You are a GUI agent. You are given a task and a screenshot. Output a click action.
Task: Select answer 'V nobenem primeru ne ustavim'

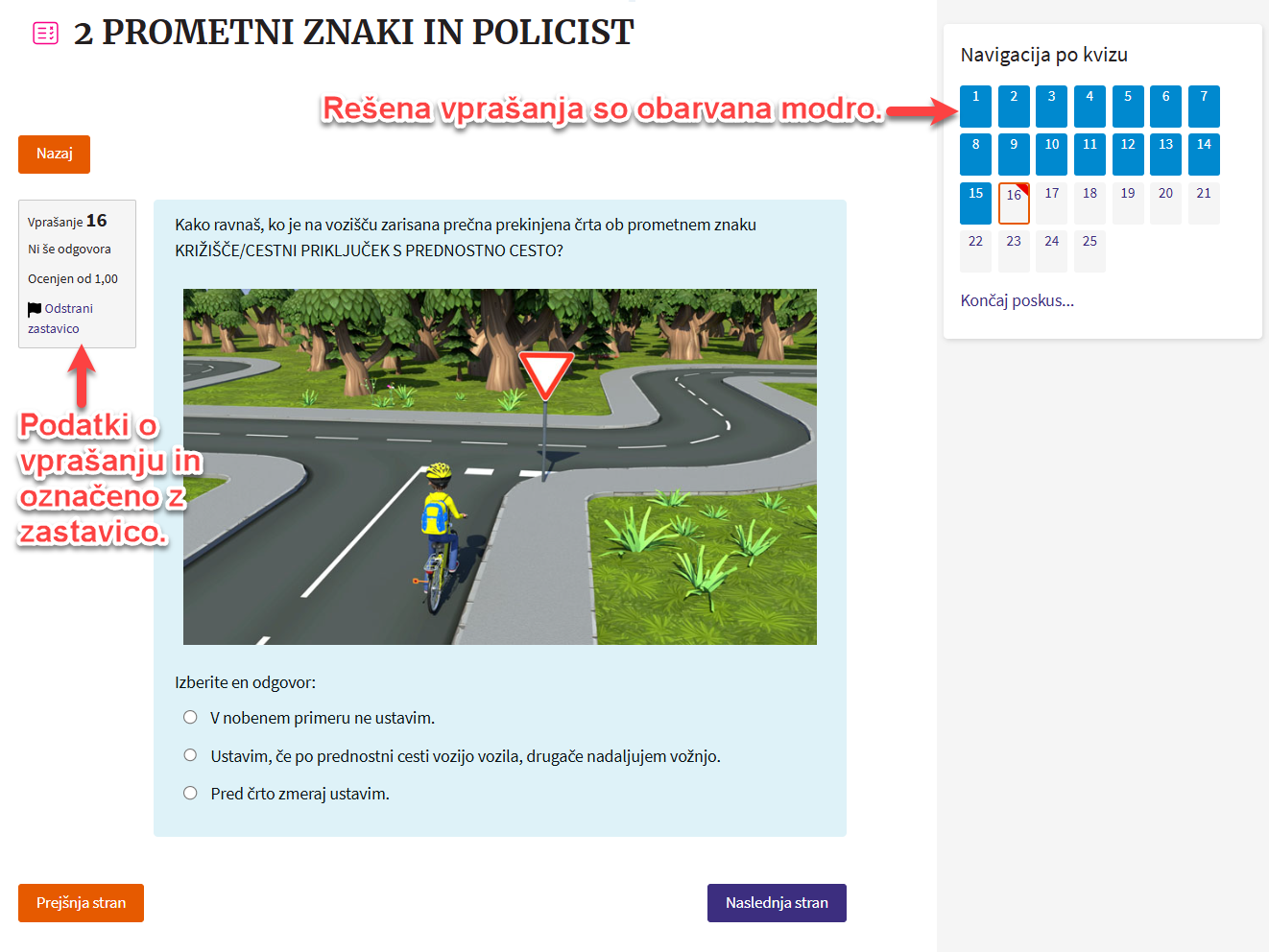(x=190, y=718)
